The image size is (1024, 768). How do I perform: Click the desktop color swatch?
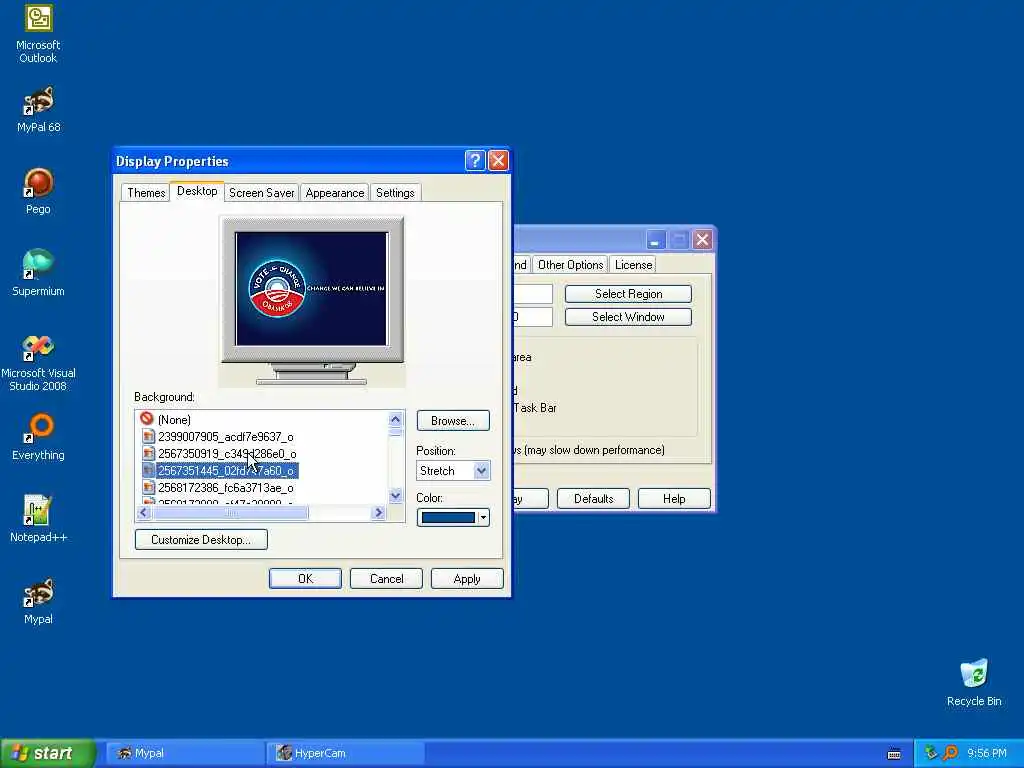[x=448, y=517]
